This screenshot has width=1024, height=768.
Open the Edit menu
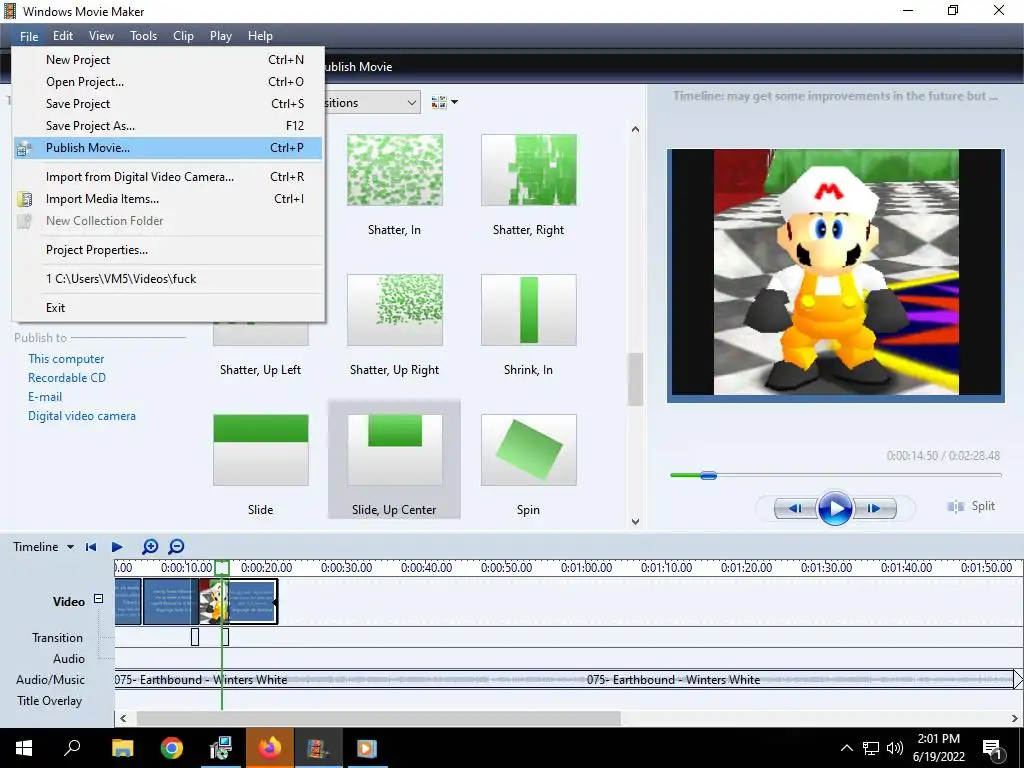tap(63, 36)
